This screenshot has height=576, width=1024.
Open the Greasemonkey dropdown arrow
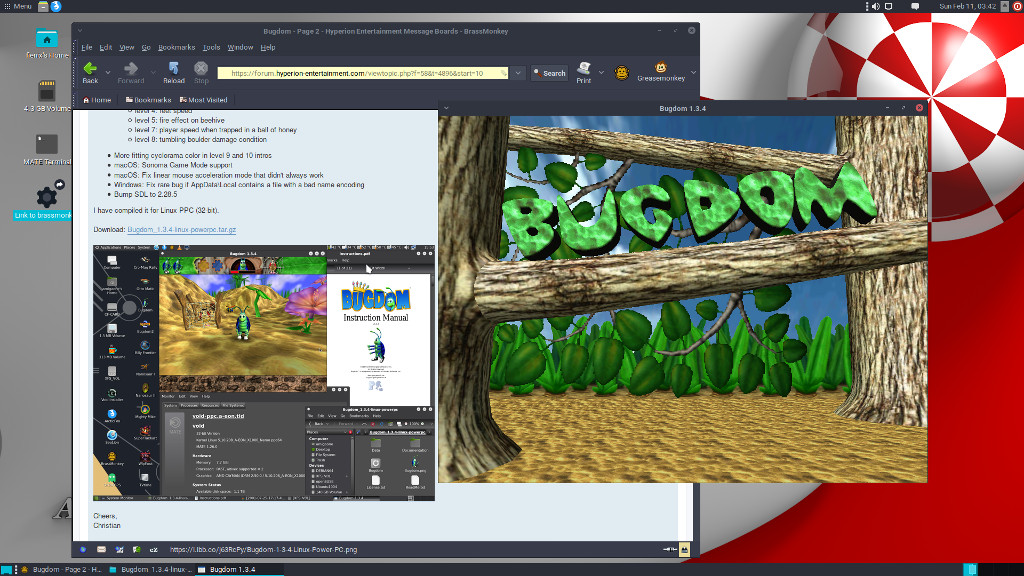pos(693,72)
